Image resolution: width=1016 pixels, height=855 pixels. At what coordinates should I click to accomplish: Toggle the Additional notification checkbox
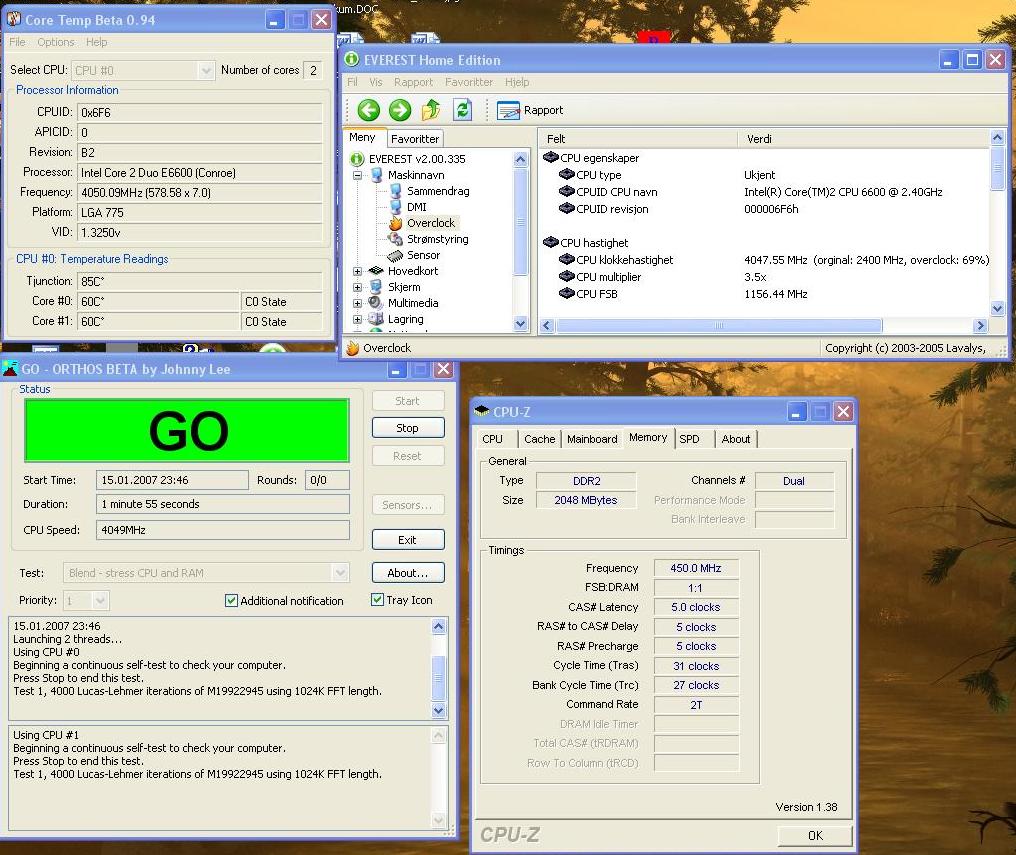pos(231,600)
